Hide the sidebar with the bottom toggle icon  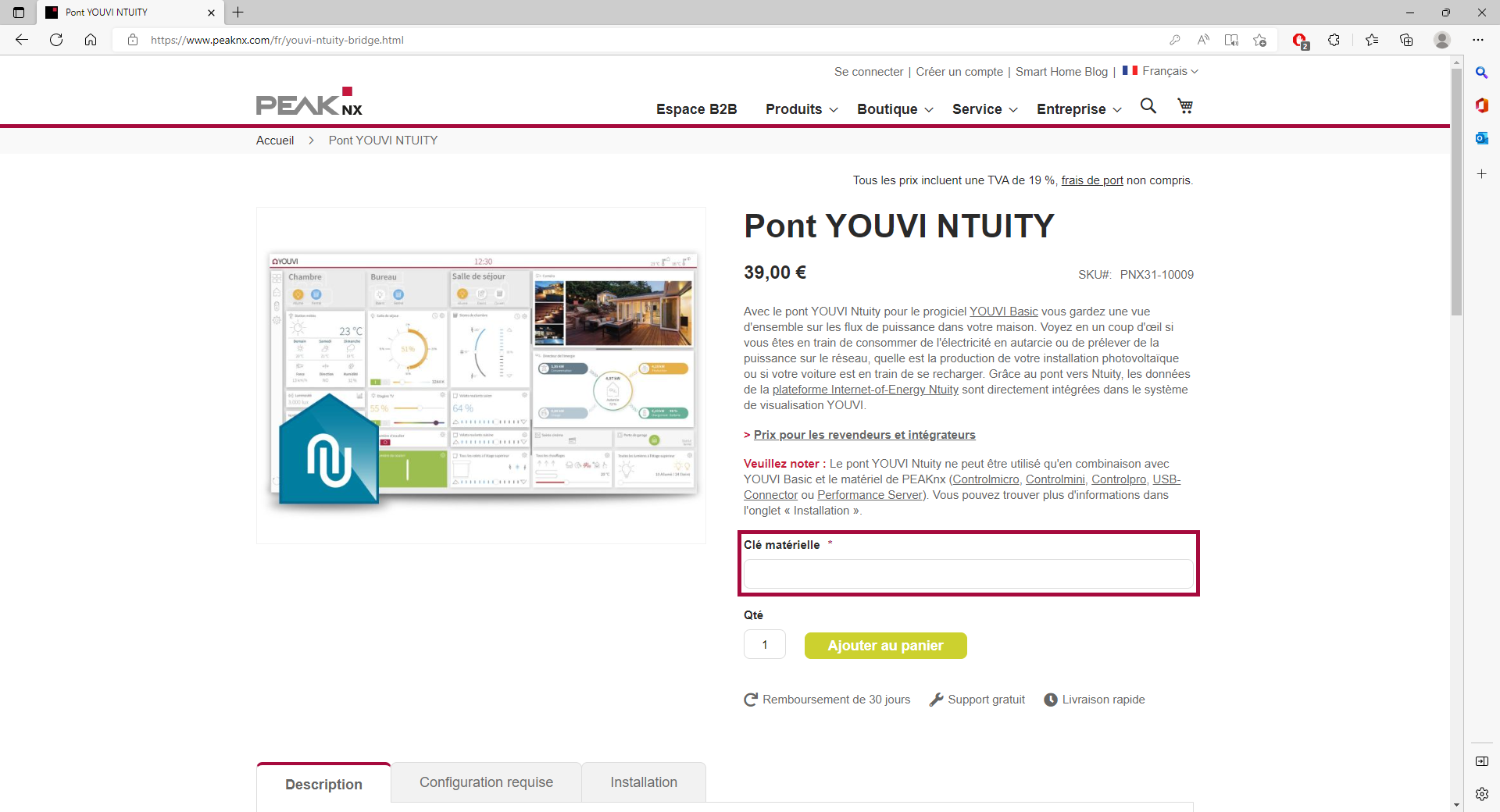coord(1481,761)
